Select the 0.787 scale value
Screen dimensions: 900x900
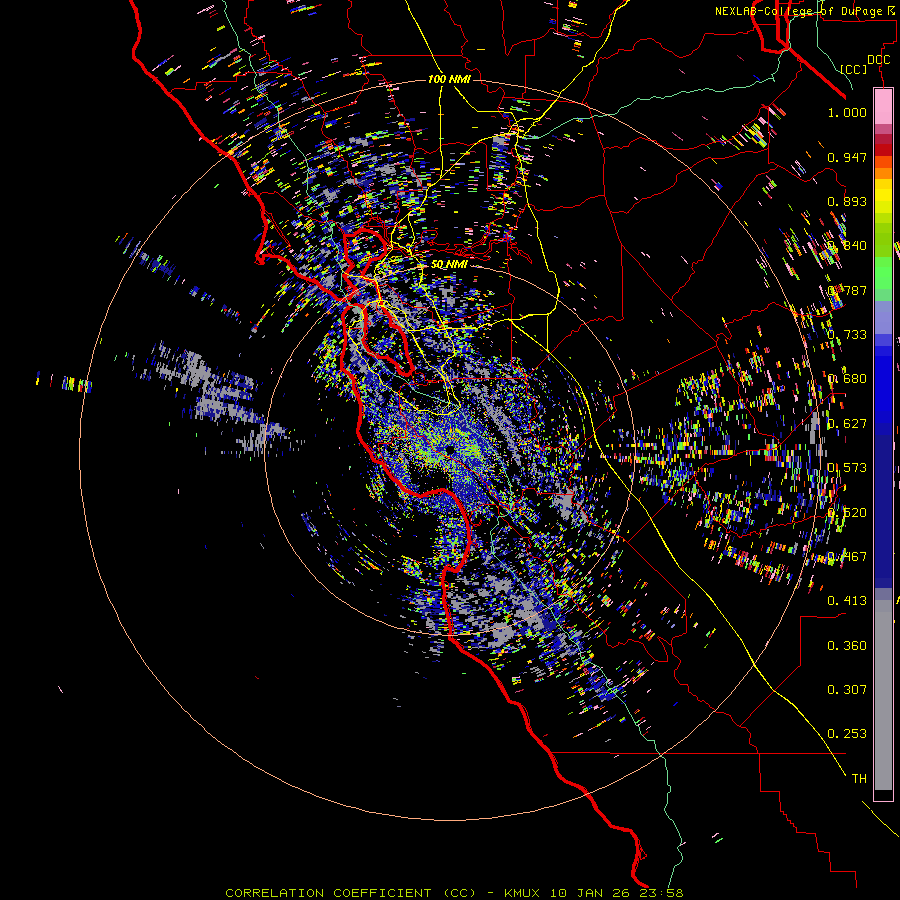[x=847, y=290]
